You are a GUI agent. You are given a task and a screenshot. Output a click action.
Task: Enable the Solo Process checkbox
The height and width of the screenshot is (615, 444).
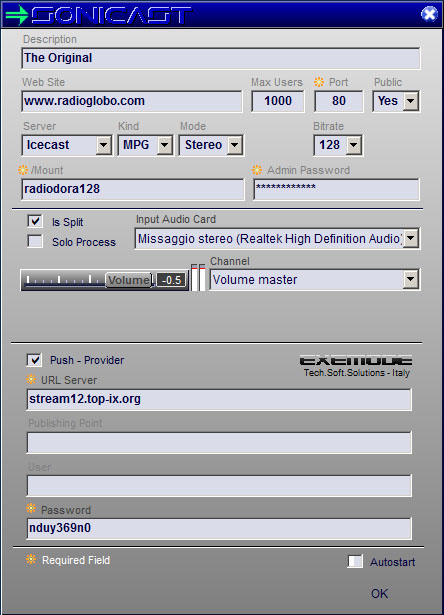35,241
